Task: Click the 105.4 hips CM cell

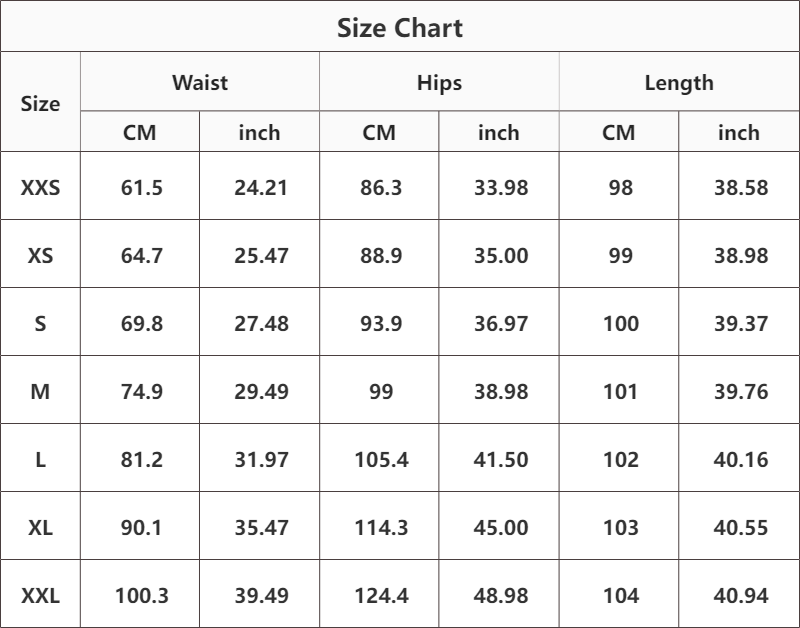Action: (381, 460)
